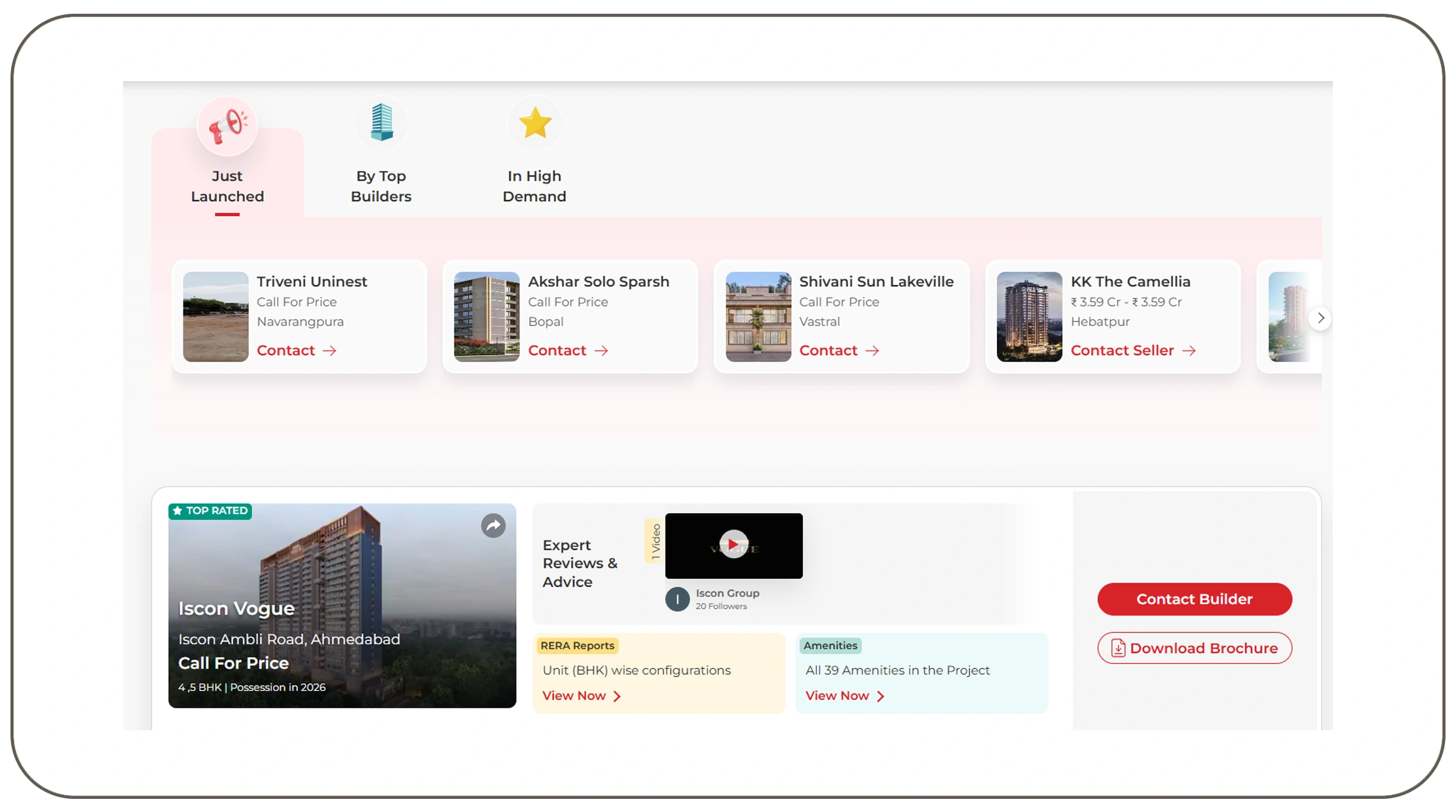Click the Iscon Ambli Road, Ahmedabad address
The width and height of the screenshot is (1456, 812).
click(x=289, y=639)
